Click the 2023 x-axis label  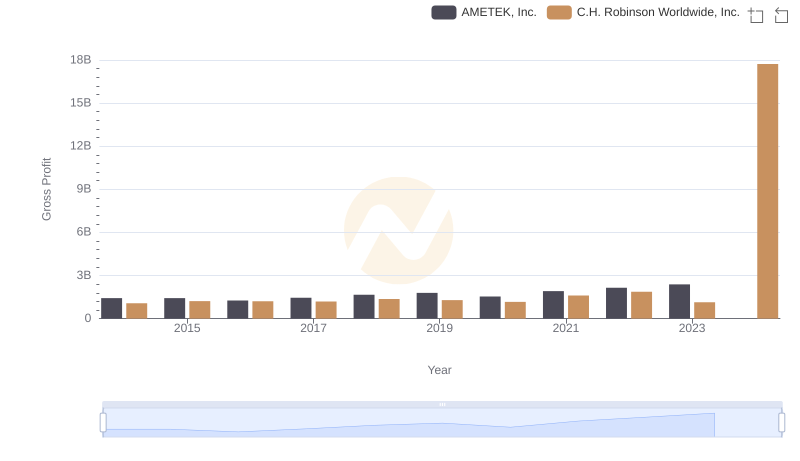tap(692, 328)
